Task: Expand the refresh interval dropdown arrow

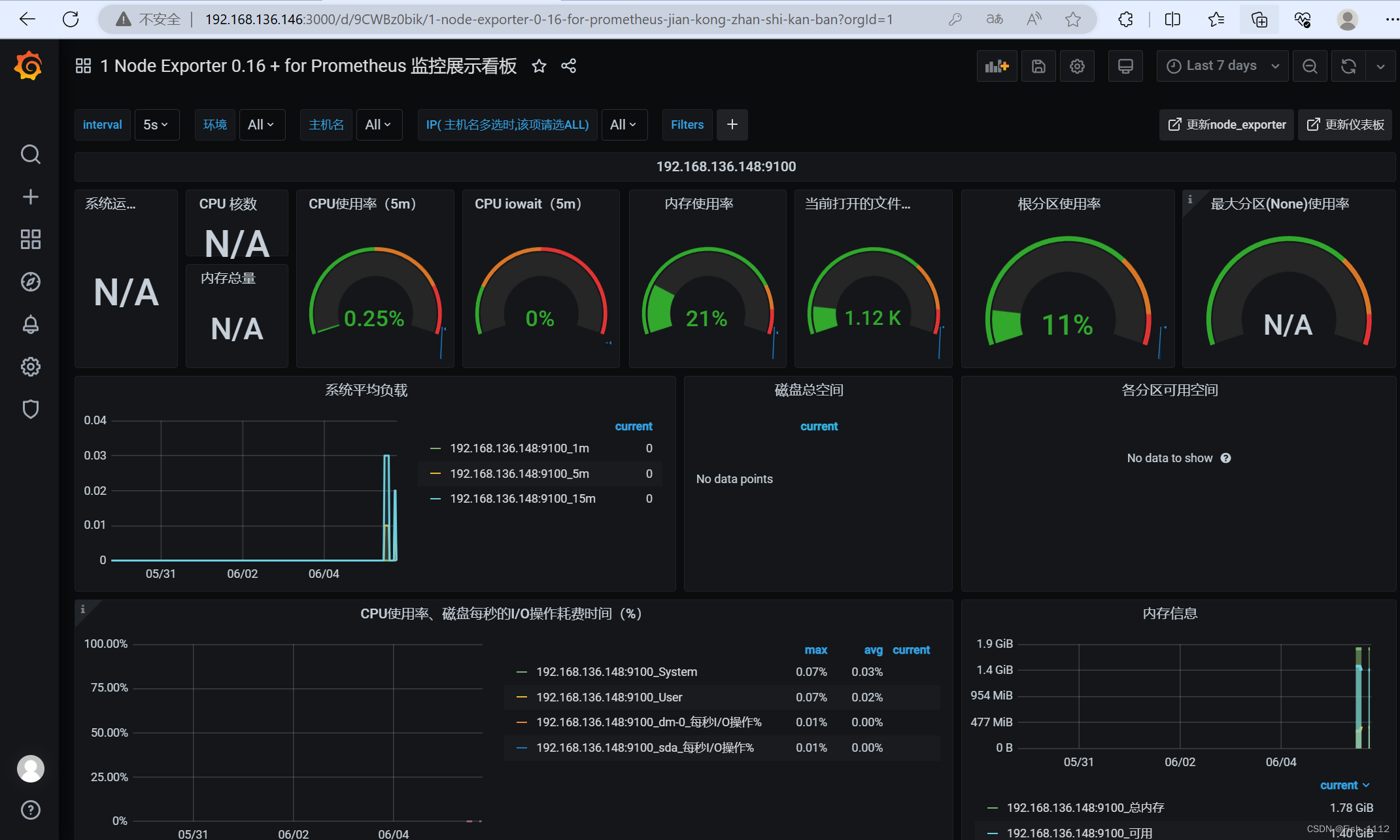Action: [1380, 66]
